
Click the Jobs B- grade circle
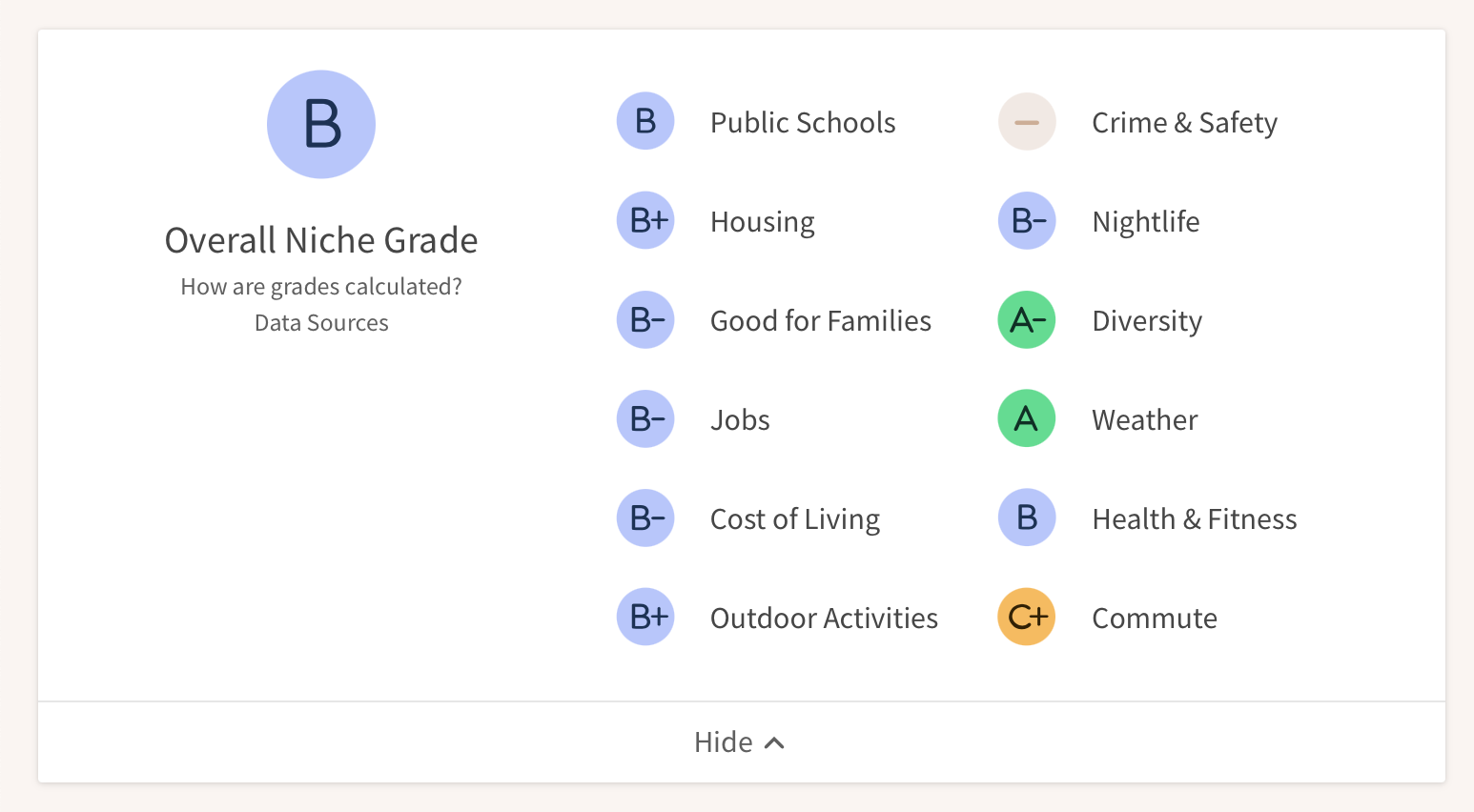pyautogui.click(x=645, y=418)
